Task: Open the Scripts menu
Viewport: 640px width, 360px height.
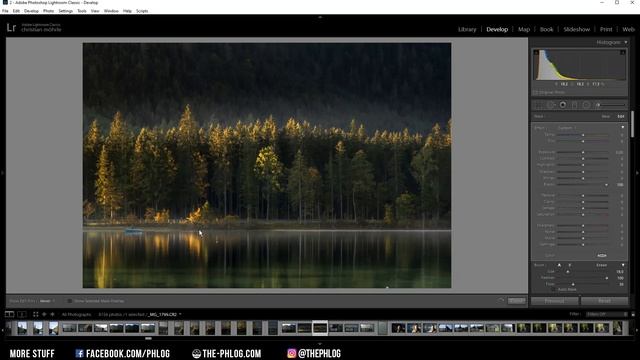Action: point(142,11)
